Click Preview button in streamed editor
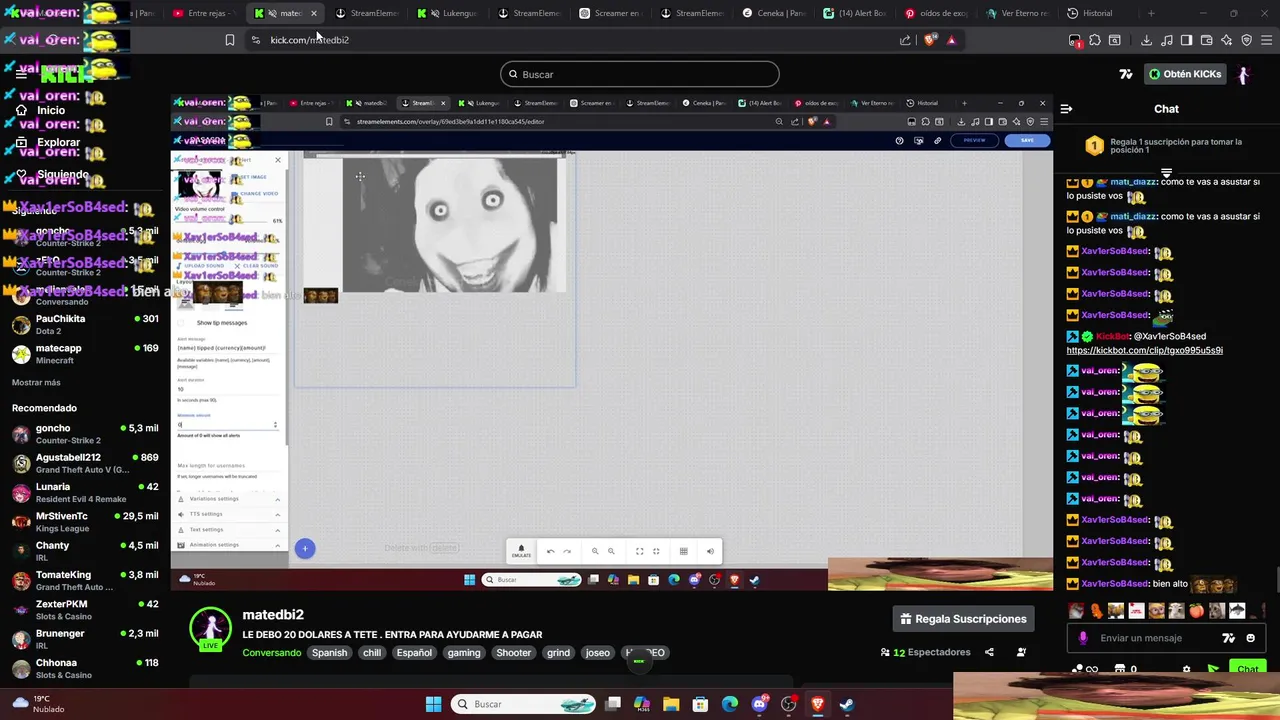This screenshot has width=1280, height=720. click(974, 140)
